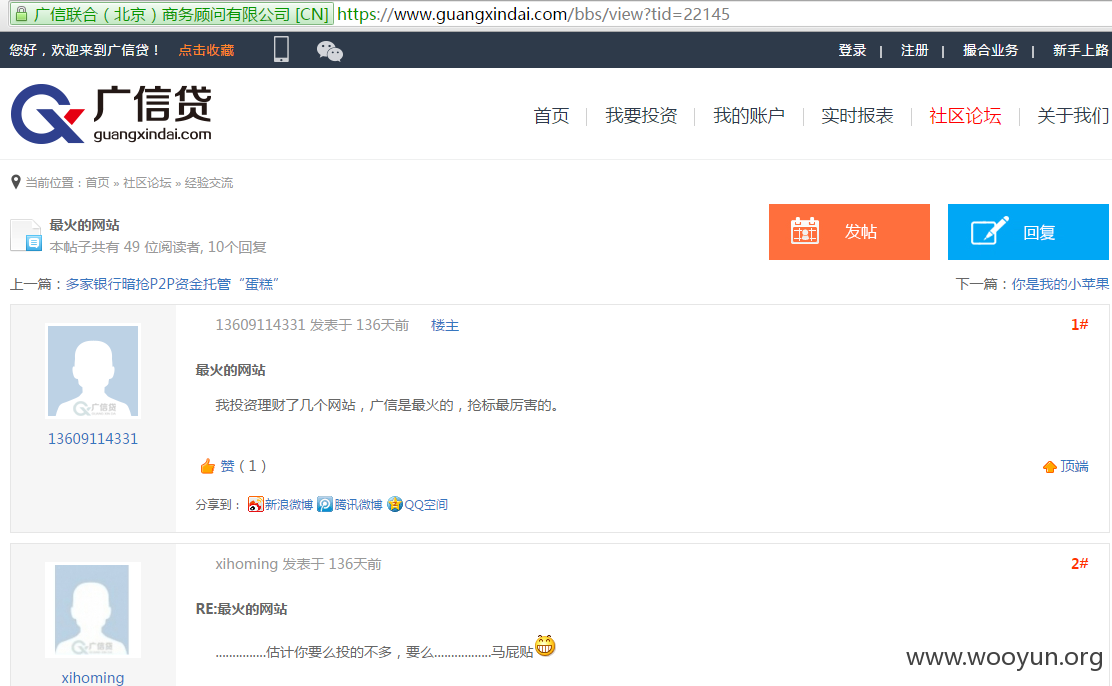
Task: Click username 13609114331 under avatar
Action: coord(93,438)
